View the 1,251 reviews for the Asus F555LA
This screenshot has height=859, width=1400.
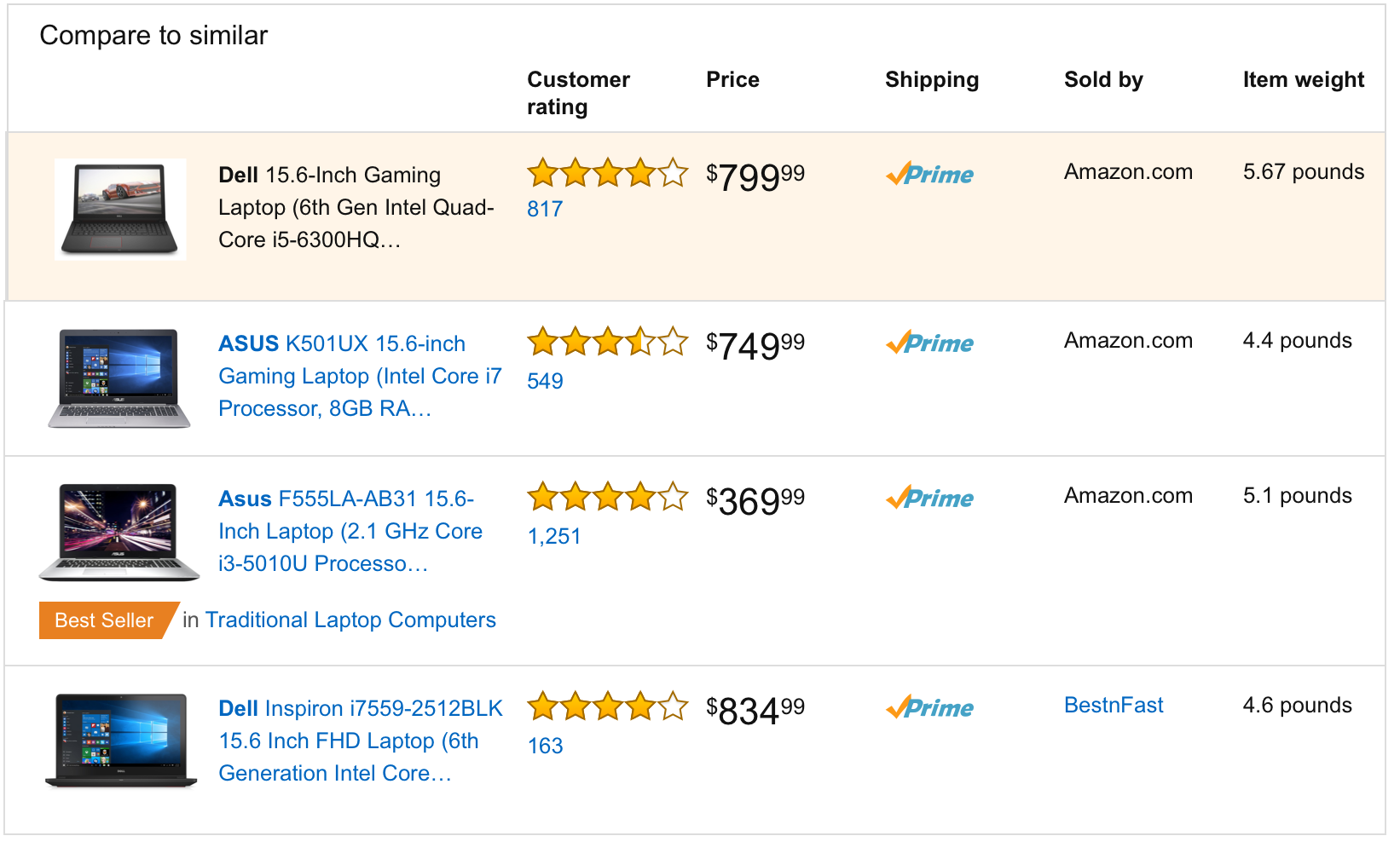click(x=554, y=536)
